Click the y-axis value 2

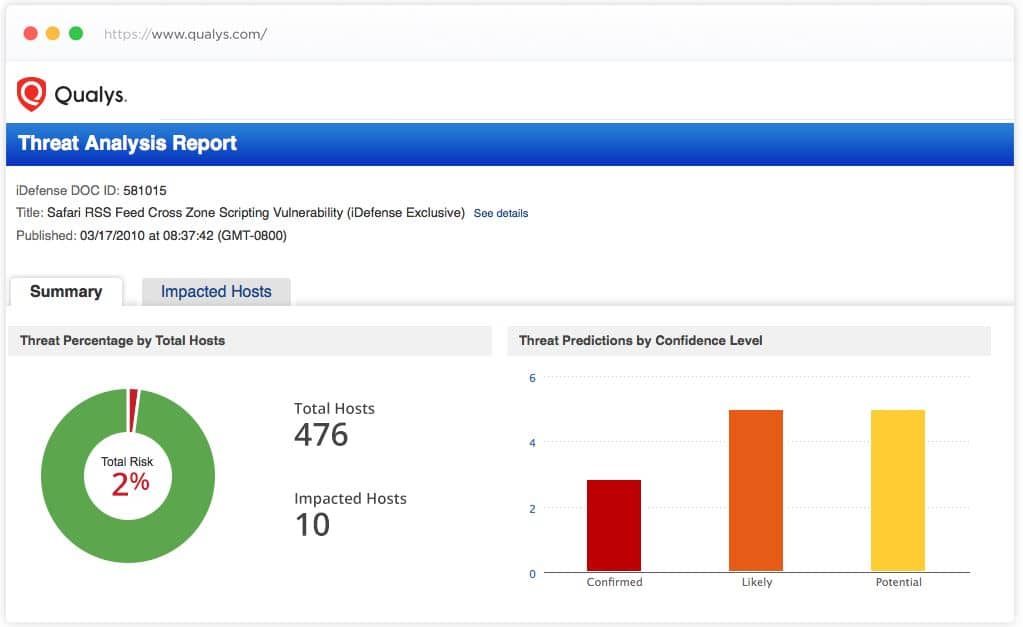(x=532, y=509)
